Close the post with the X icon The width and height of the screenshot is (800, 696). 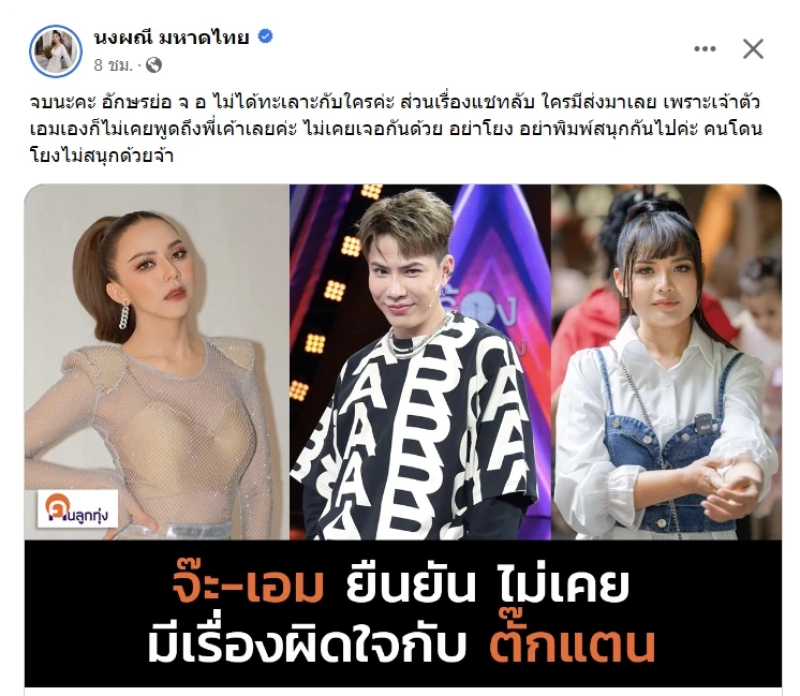click(753, 49)
